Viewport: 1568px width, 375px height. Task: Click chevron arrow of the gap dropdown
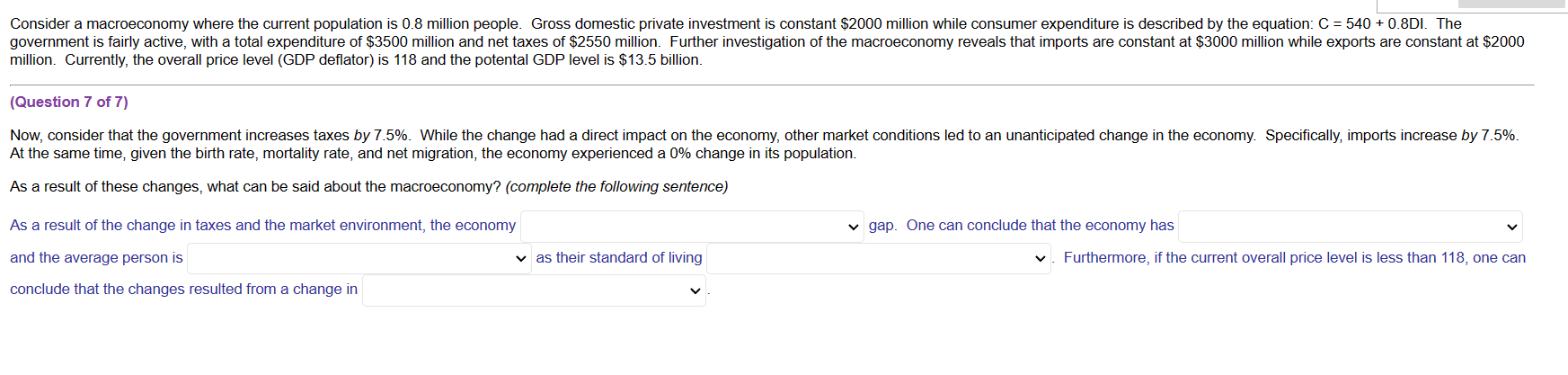[x=853, y=227]
